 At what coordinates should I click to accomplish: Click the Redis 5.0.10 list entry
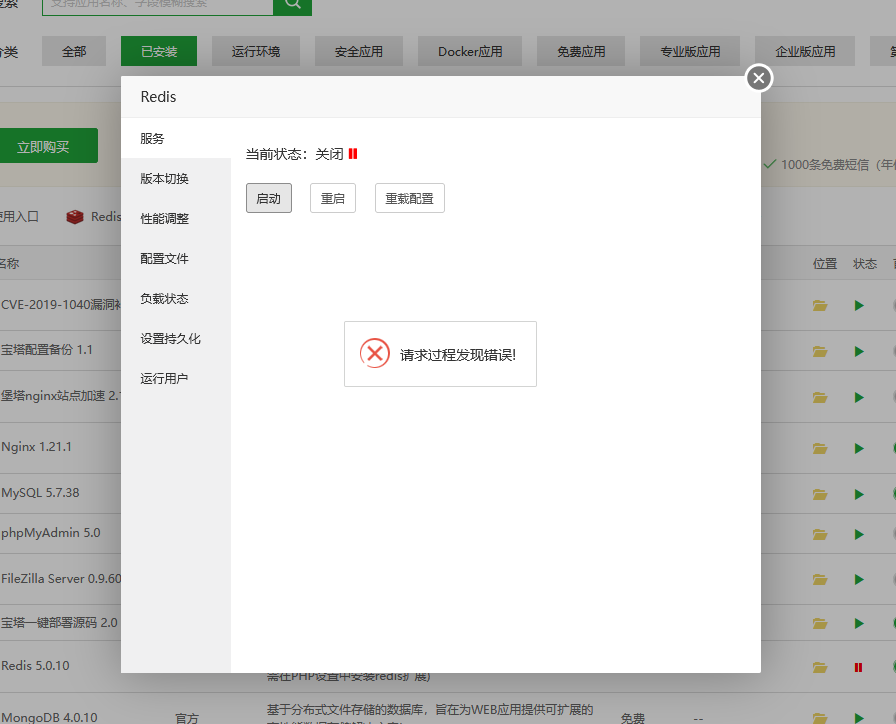(35, 666)
